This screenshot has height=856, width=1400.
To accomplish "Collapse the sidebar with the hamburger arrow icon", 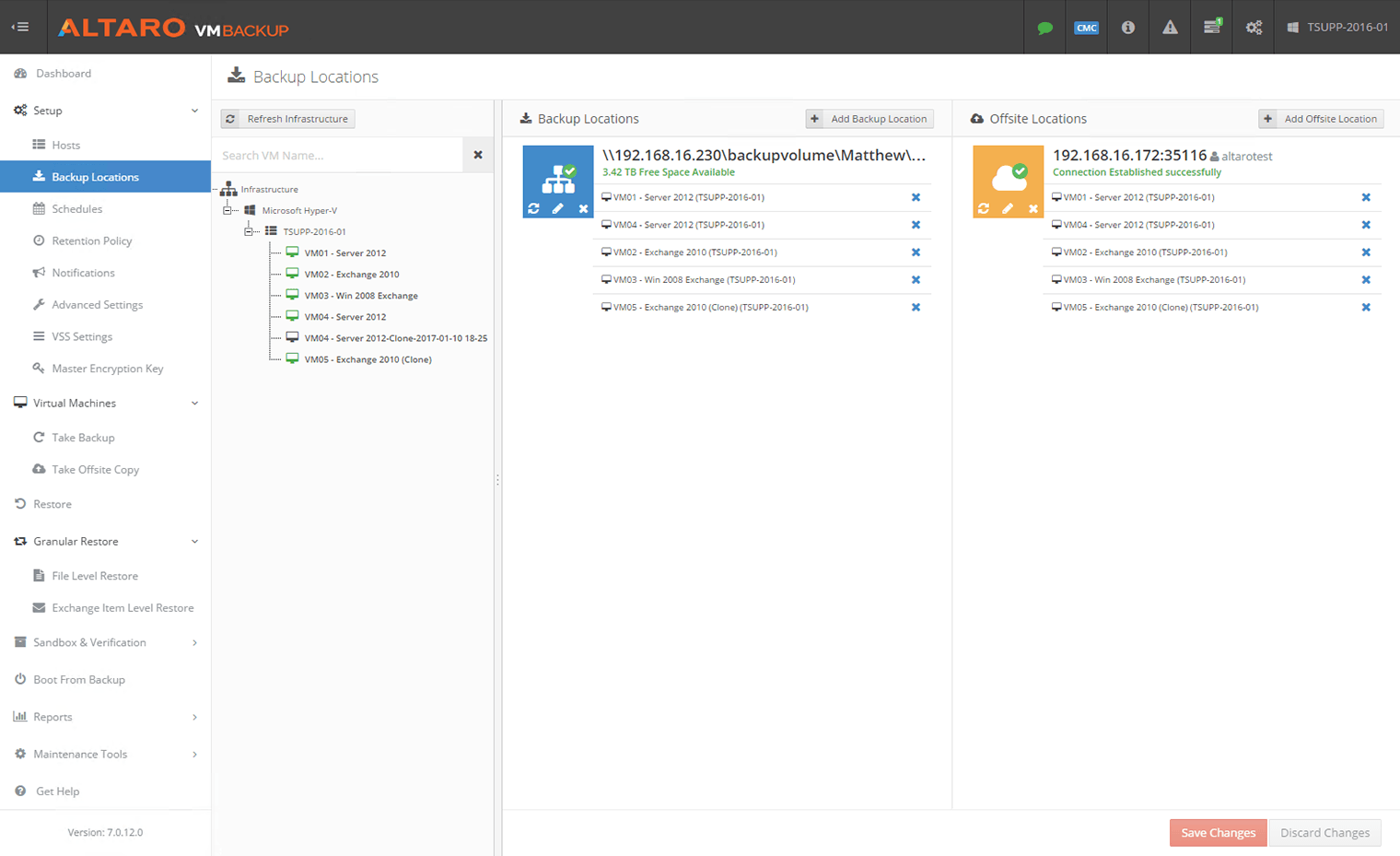I will (x=20, y=27).
